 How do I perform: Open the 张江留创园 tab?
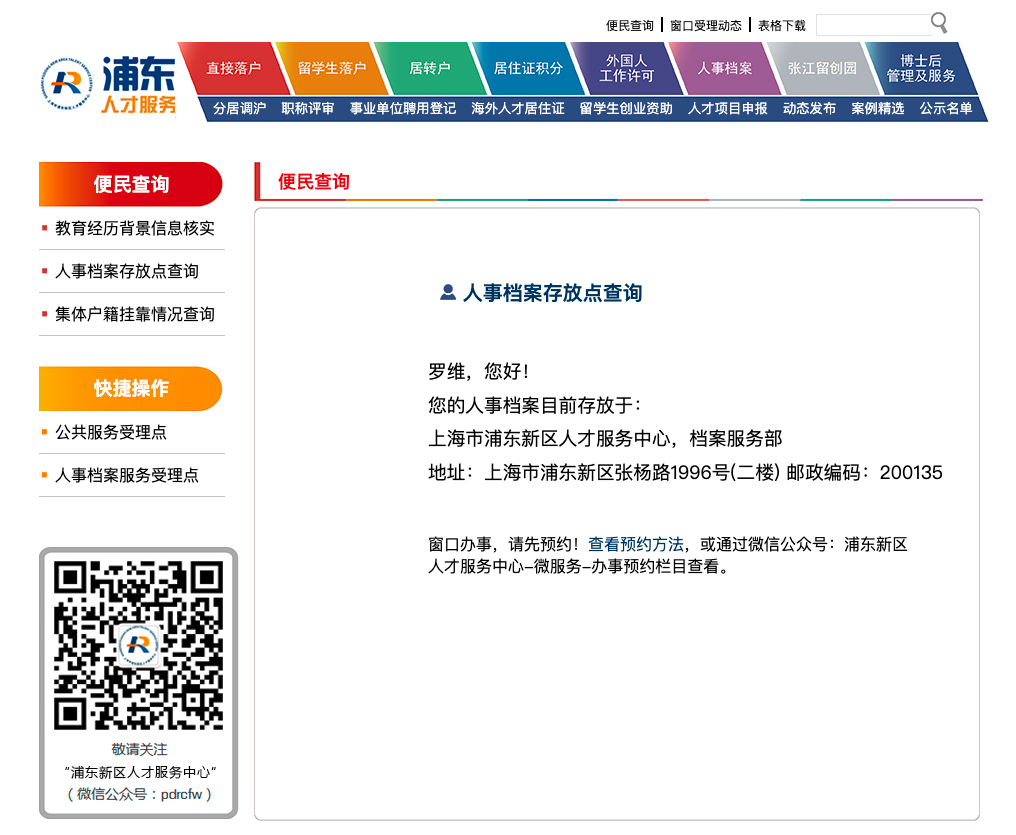[822, 68]
